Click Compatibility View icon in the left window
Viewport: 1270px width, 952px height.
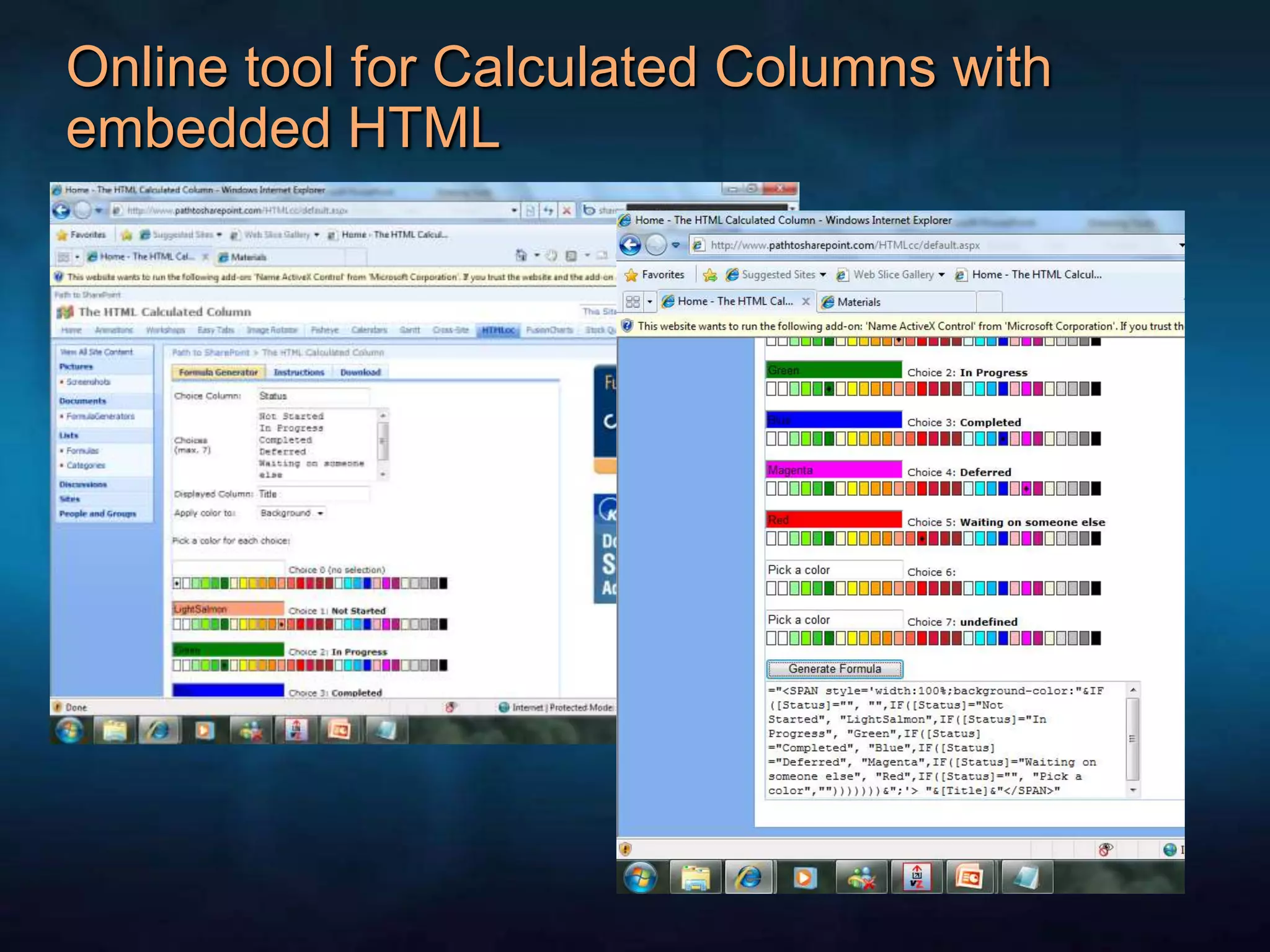(530, 211)
